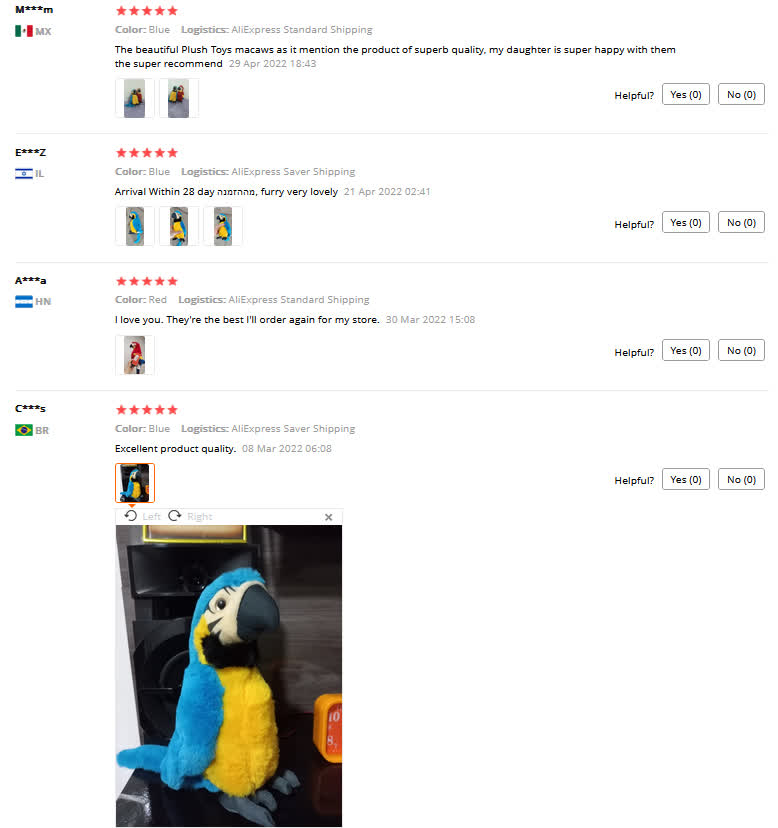Click the Mexico flag beside M***m
The height and width of the screenshot is (828, 778).
[24, 31]
